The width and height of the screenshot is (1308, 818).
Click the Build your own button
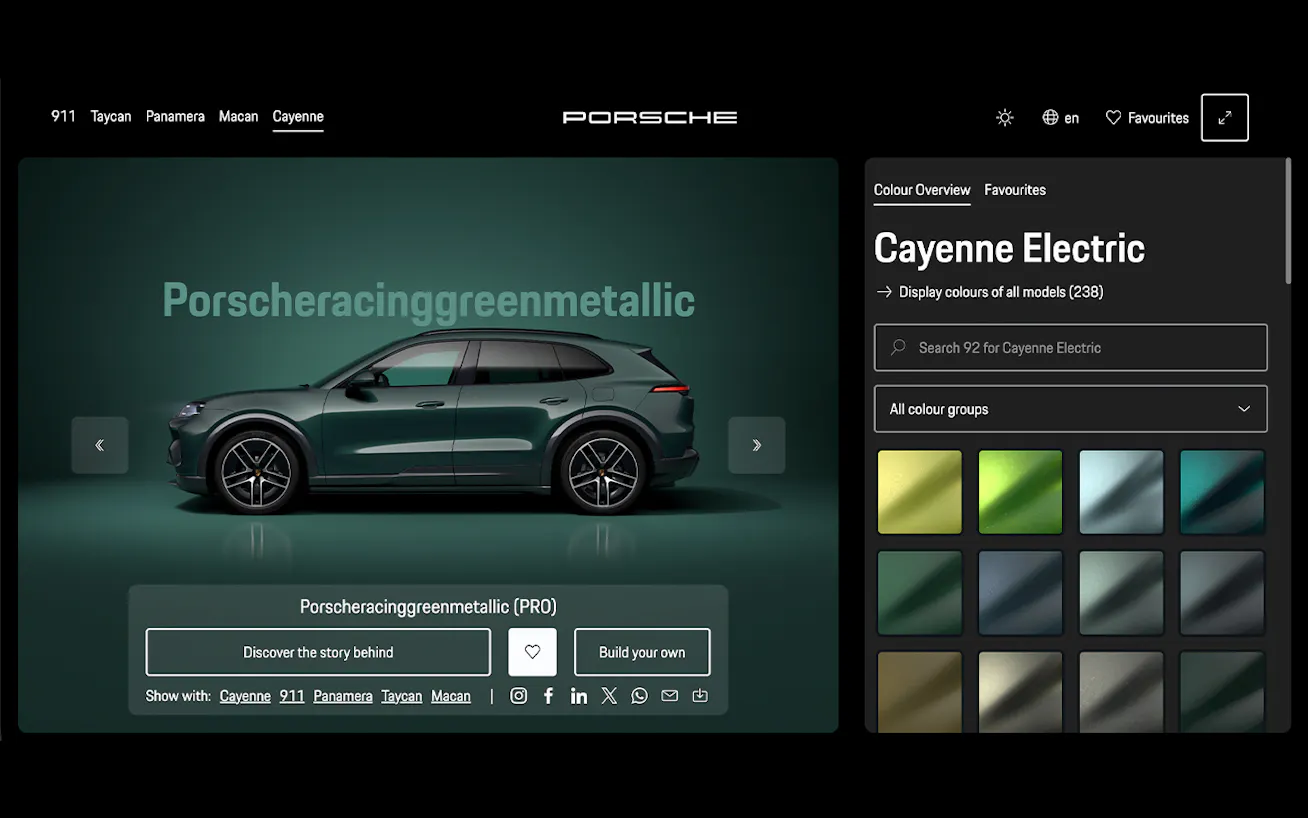pyautogui.click(x=642, y=652)
